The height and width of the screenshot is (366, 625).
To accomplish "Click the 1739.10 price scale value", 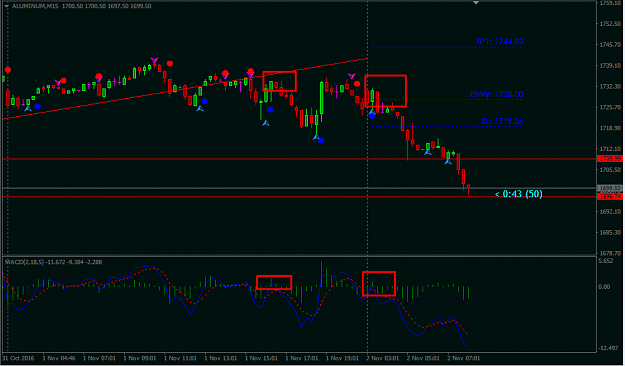I will 610,65.
